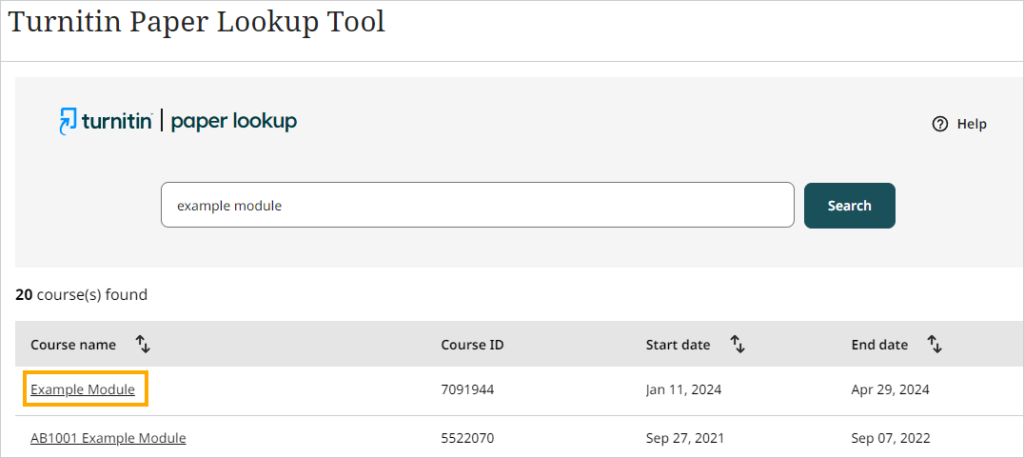Open the AB1001 Example Module link
The width and height of the screenshot is (1024, 458).
pos(108,438)
